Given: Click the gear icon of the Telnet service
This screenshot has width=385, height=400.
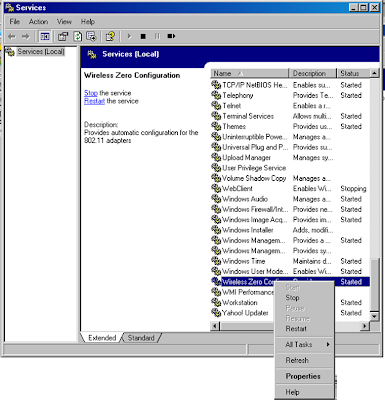Looking at the screenshot, I should [x=216, y=106].
